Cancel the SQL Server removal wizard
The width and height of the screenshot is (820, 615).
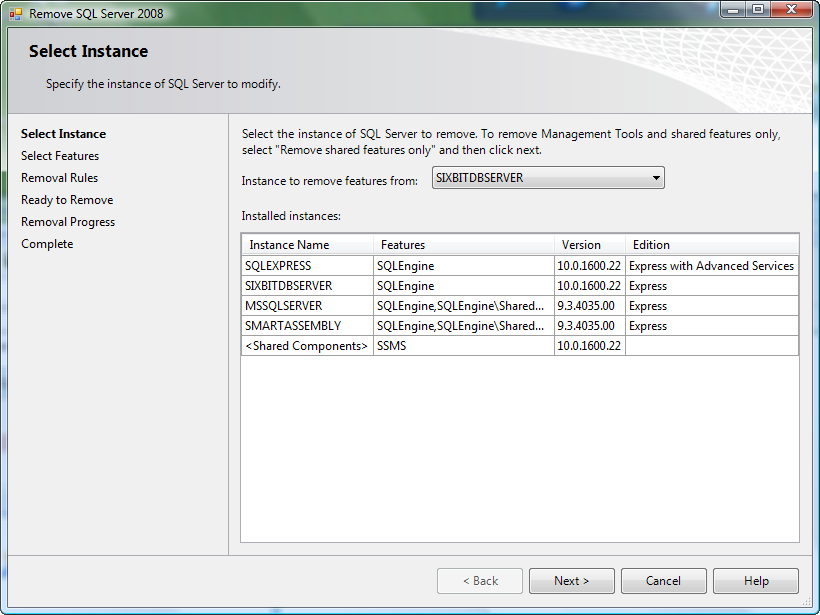[663, 580]
